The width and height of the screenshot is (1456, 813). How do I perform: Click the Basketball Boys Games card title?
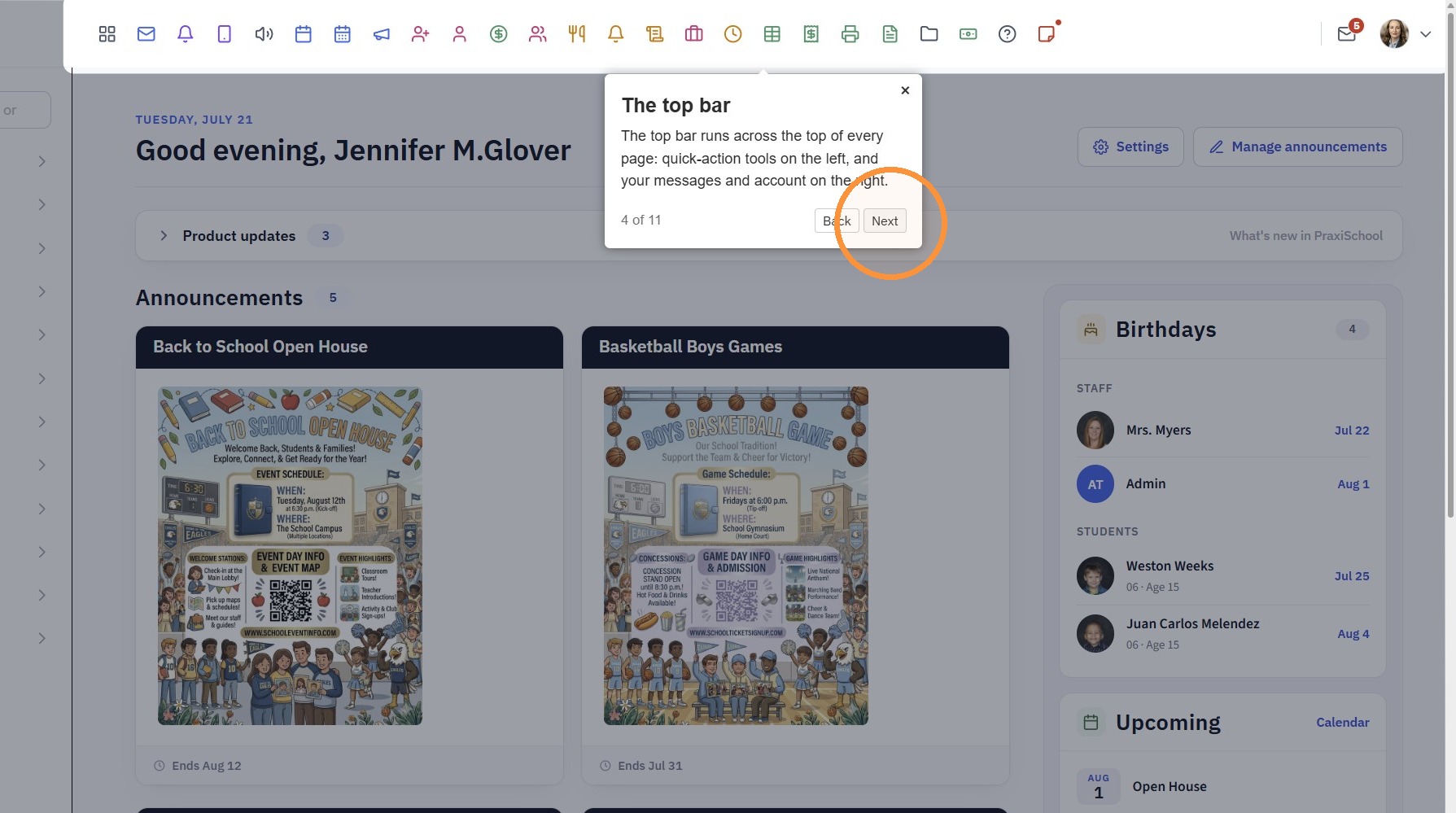pos(690,347)
